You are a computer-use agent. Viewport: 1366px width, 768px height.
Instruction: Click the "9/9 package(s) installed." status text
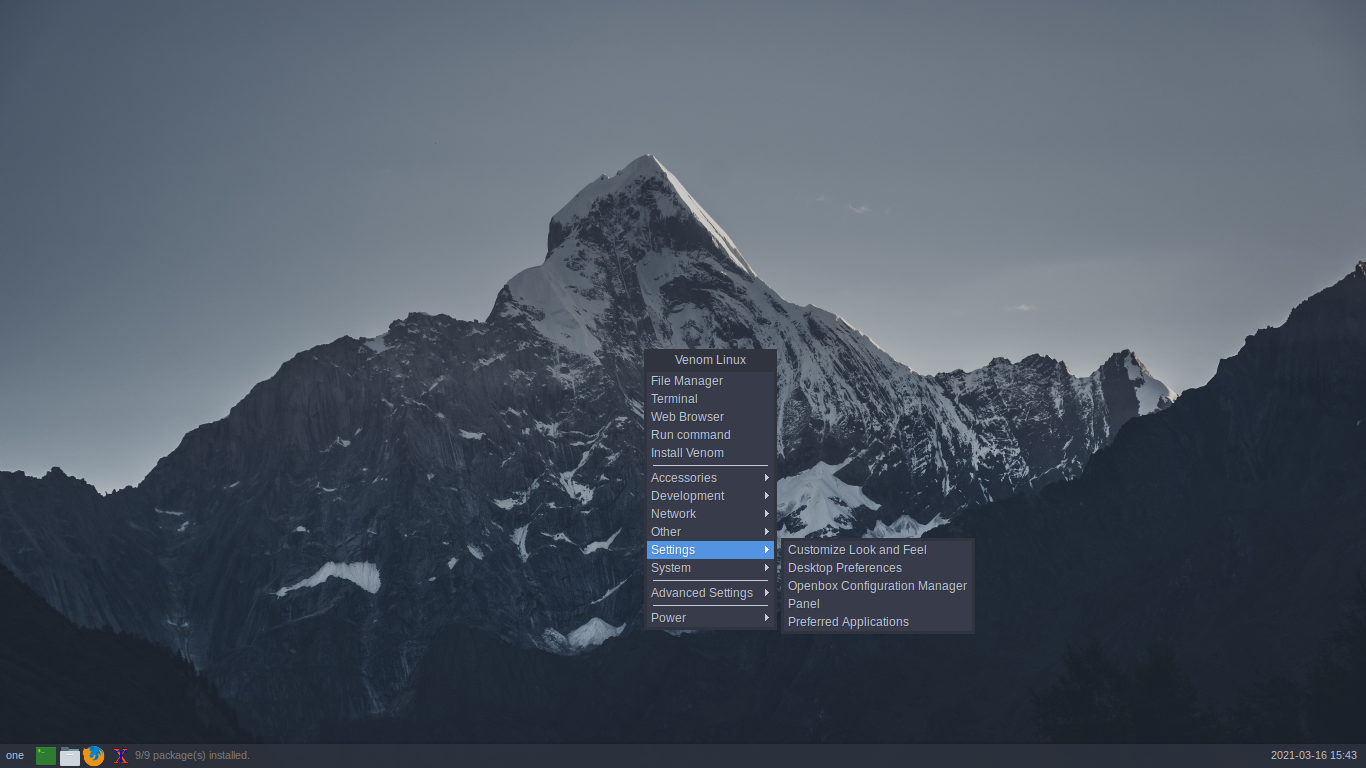(x=192, y=756)
